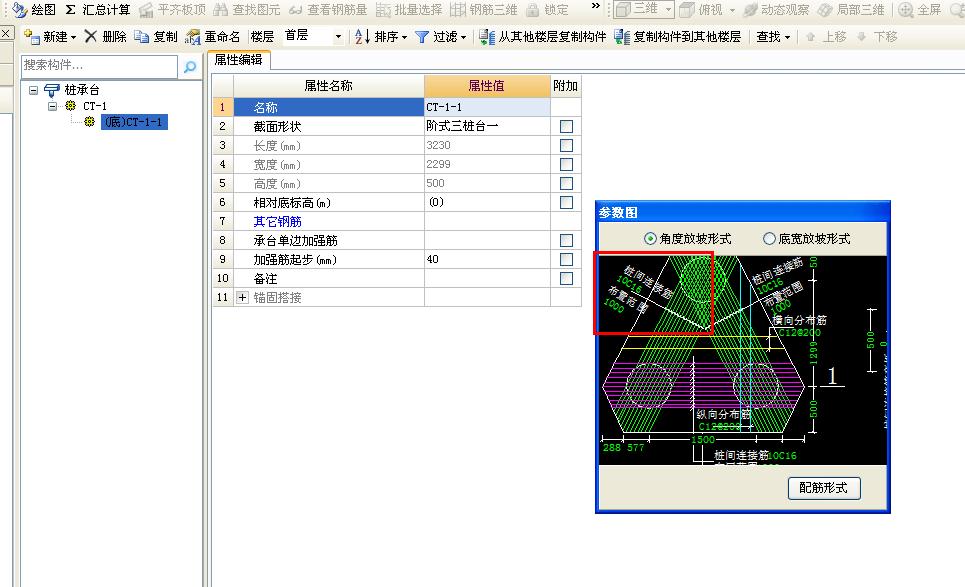Open the 三维 view dropdown

point(668,10)
